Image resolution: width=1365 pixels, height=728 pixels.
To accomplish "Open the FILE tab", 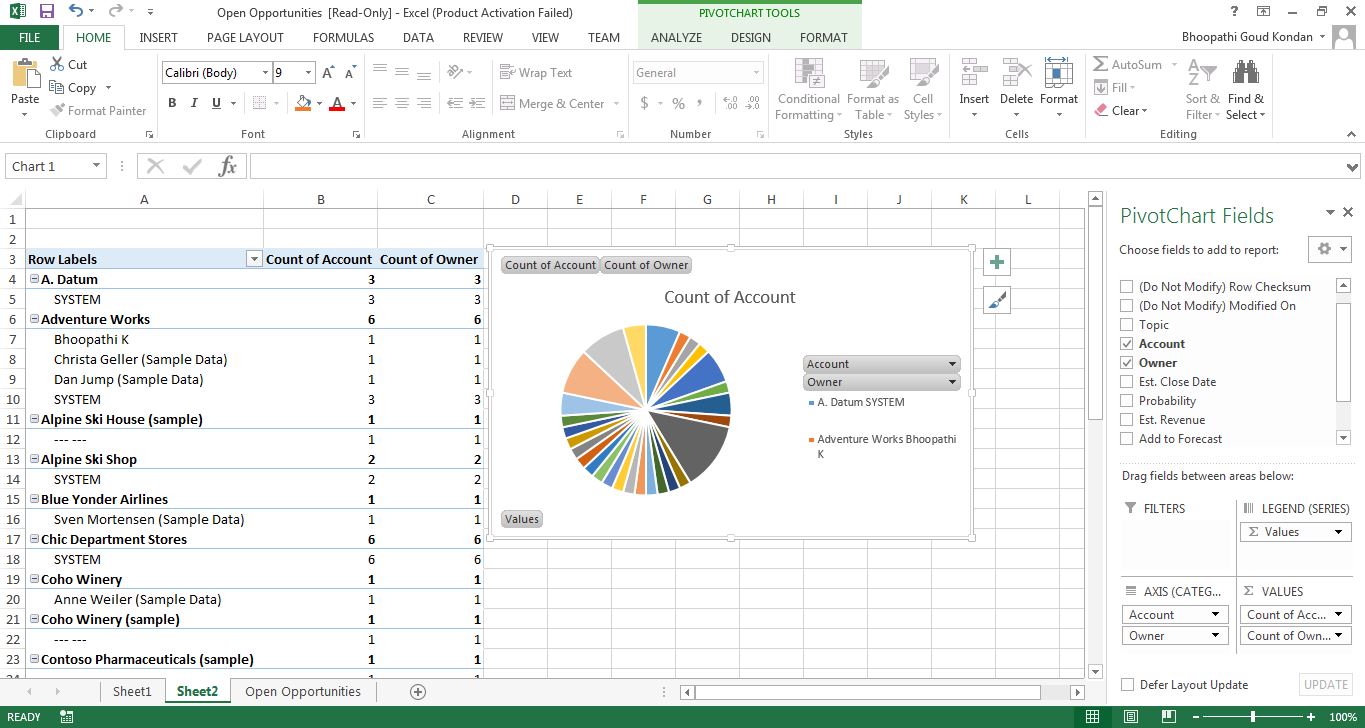I will tap(30, 37).
